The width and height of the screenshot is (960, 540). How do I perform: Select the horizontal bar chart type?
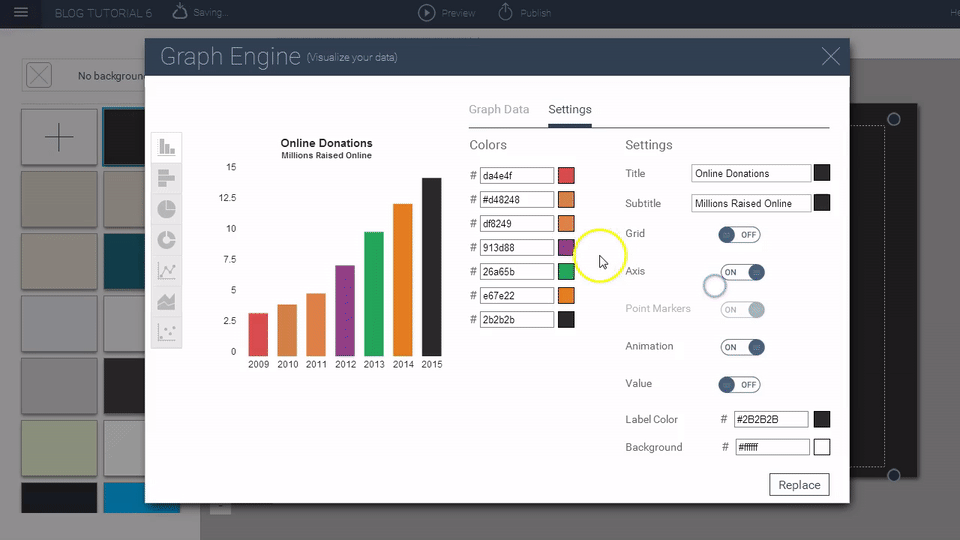(167, 178)
